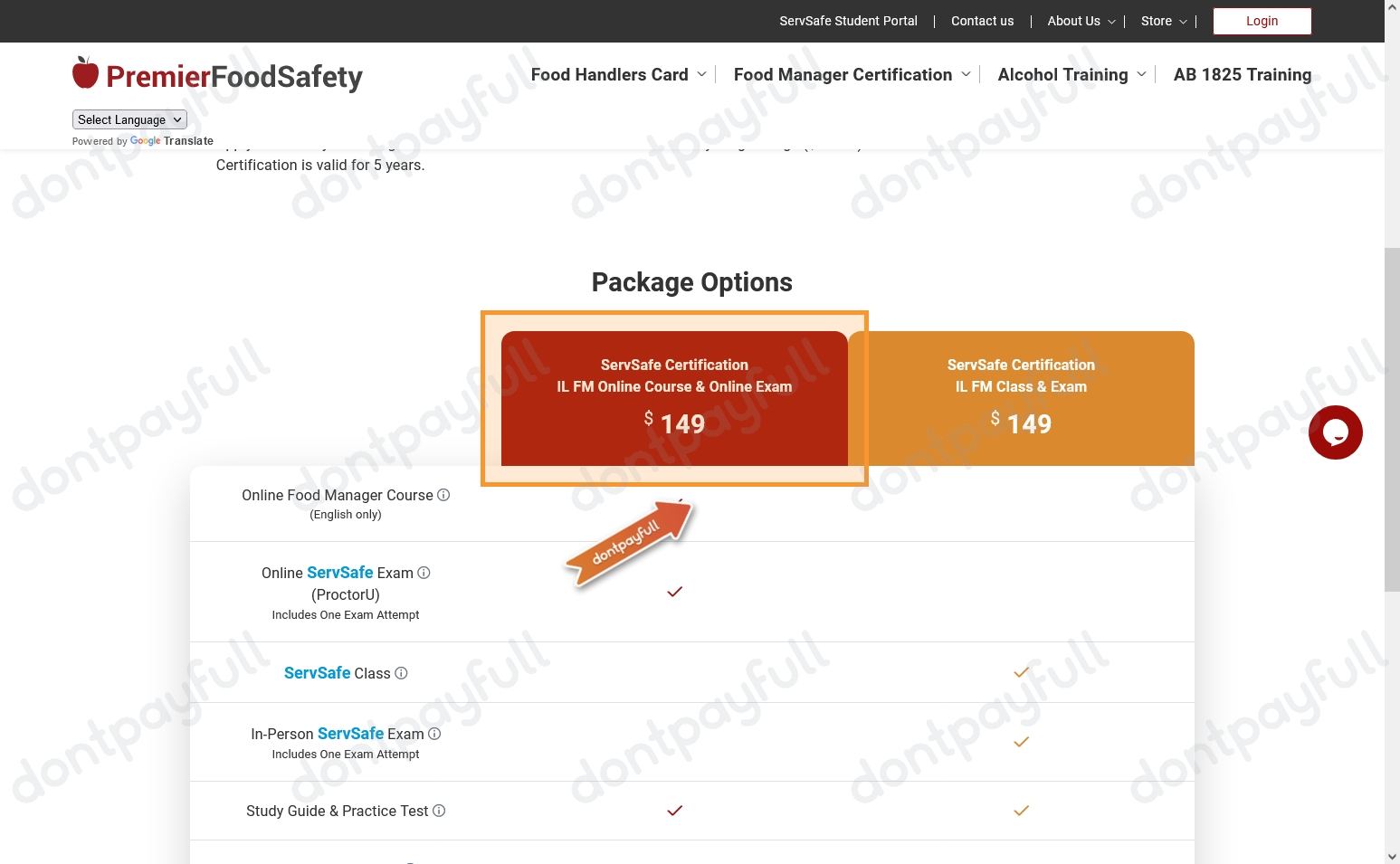The height and width of the screenshot is (864, 1400).
Task: Click the info icon next to ServSafe Class
Action: pyautogui.click(x=402, y=673)
